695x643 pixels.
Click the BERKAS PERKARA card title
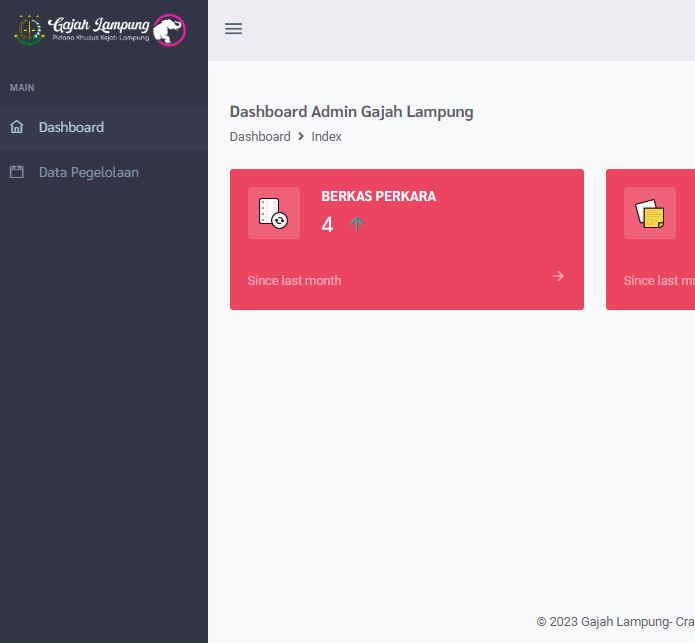pos(378,196)
